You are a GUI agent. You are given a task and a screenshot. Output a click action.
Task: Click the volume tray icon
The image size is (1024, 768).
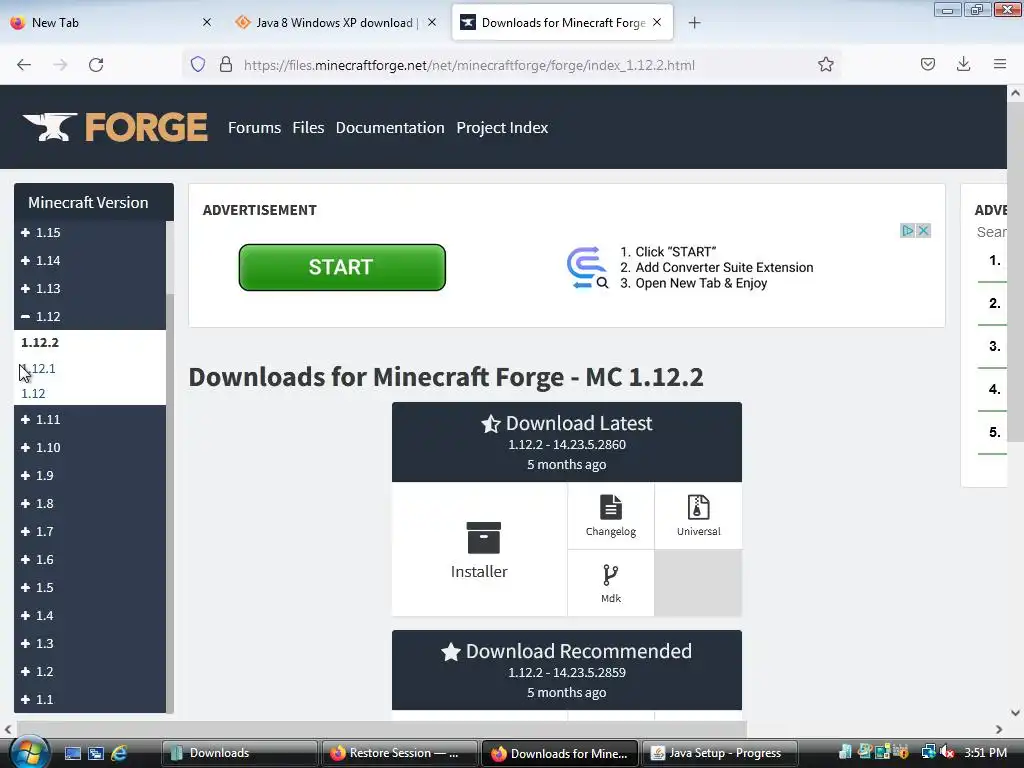(x=946, y=752)
